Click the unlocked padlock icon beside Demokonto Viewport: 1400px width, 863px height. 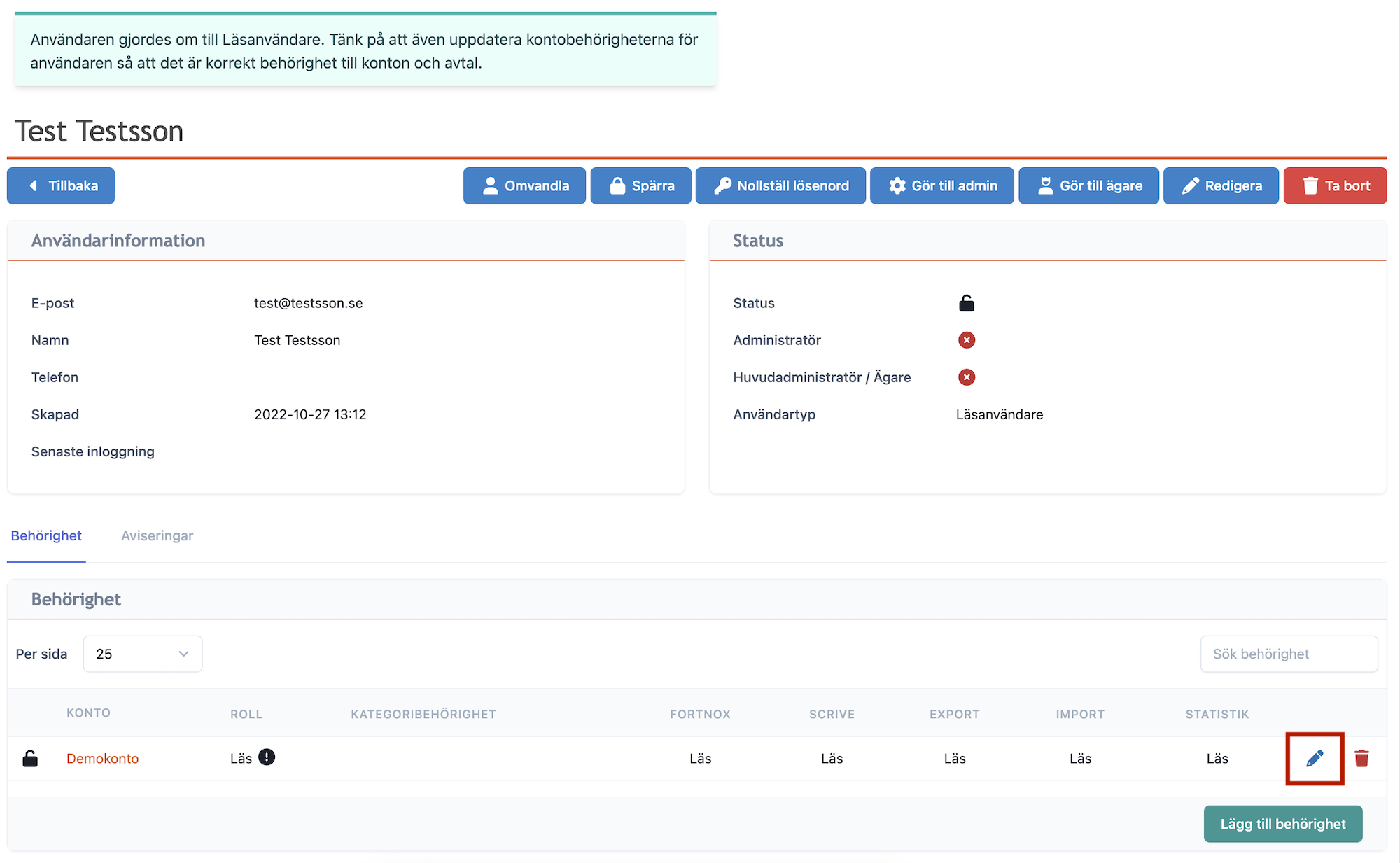(30, 758)
